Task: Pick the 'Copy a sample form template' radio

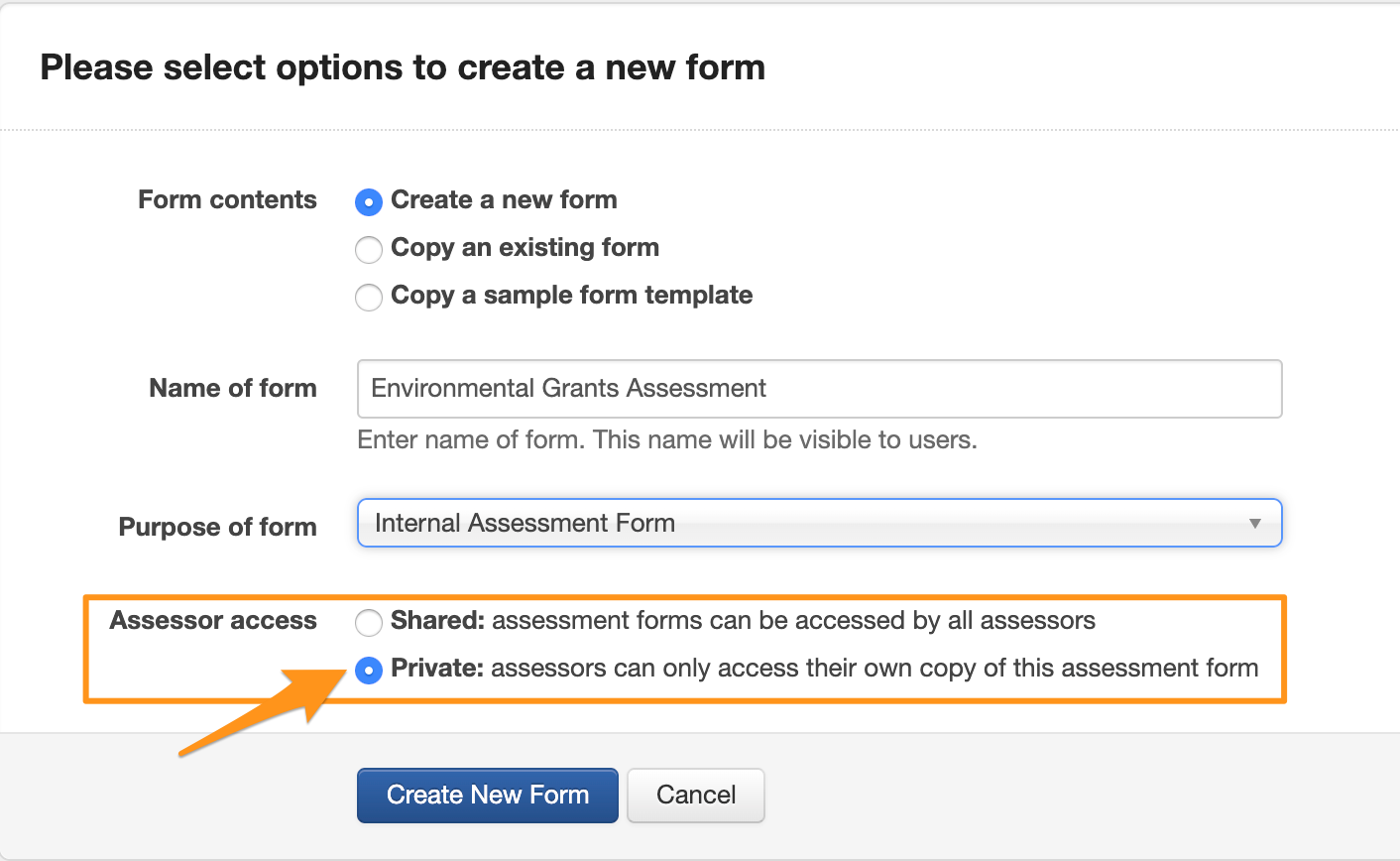Action: point(369,298)
